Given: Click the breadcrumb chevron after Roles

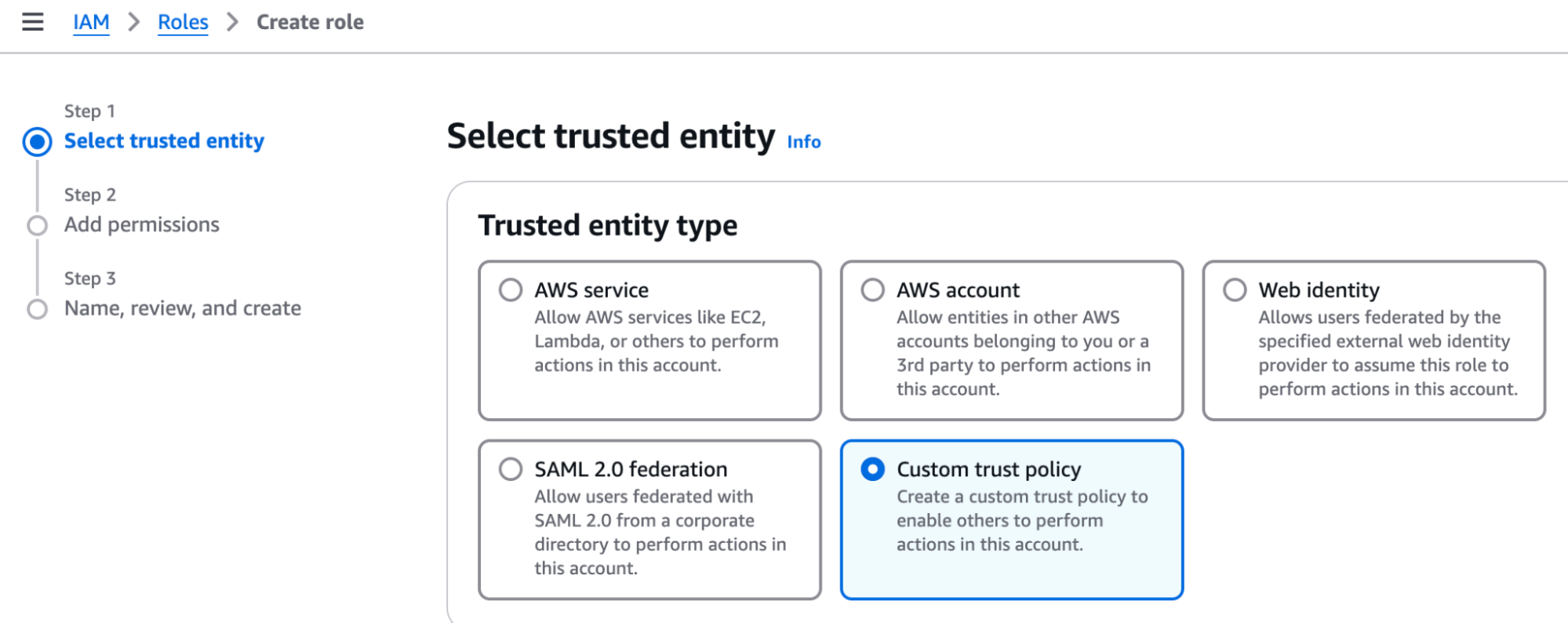Looking at the screenshot, I should pyautogui.click(x=232, y=22).
